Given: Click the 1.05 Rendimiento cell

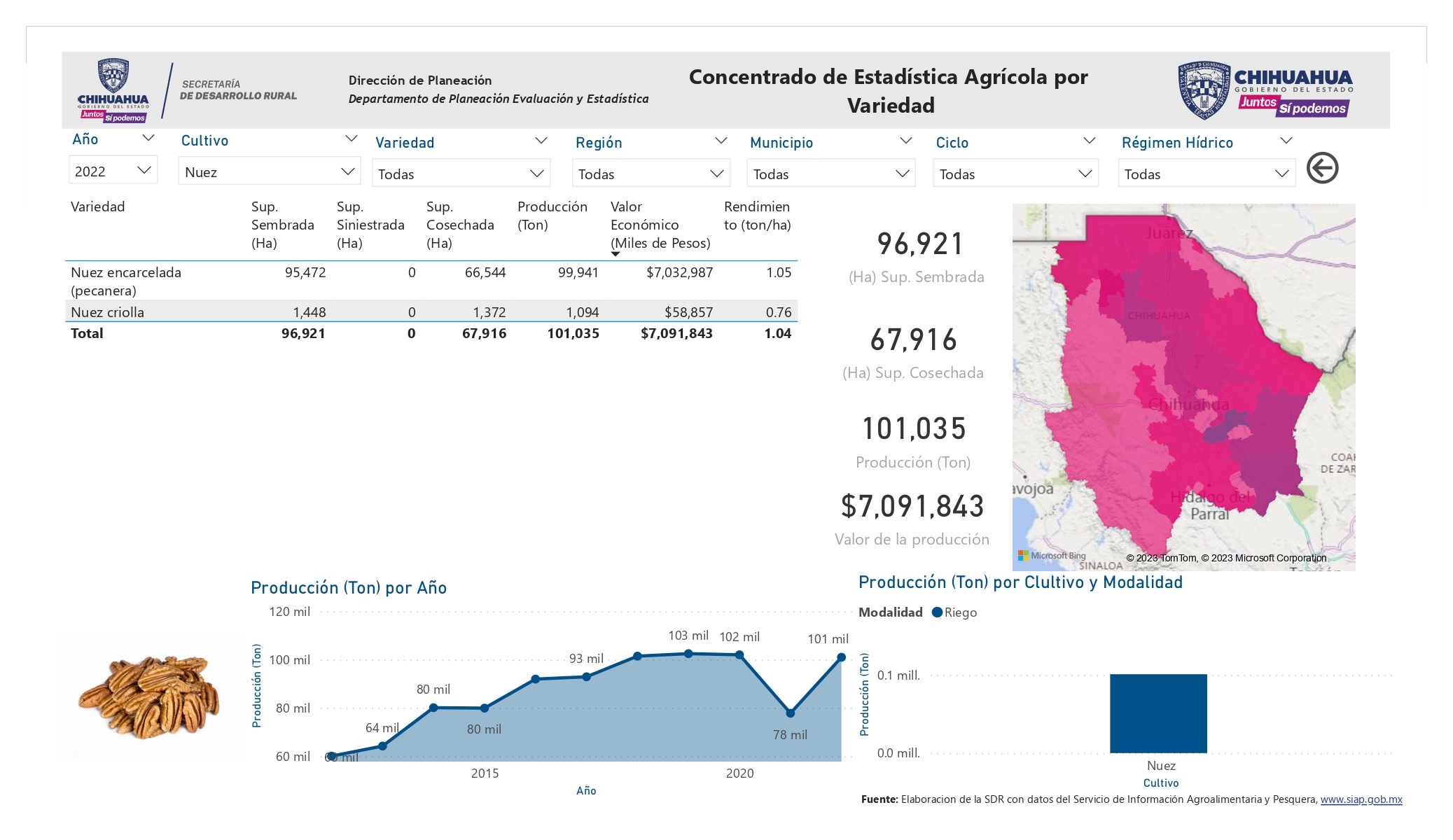Looking at the screenshot, I should [779, 272].
